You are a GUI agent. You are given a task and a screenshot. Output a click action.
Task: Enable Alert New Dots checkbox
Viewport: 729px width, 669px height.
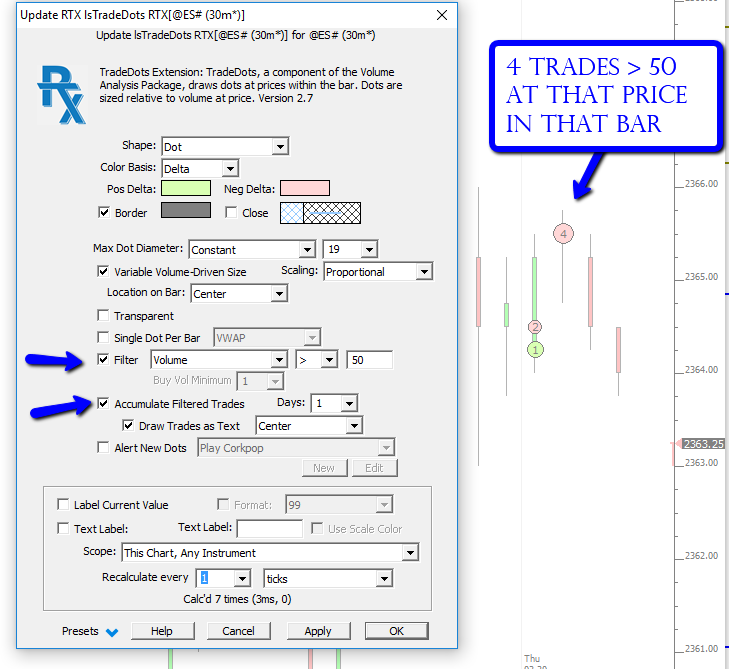[x=103, y=447]
